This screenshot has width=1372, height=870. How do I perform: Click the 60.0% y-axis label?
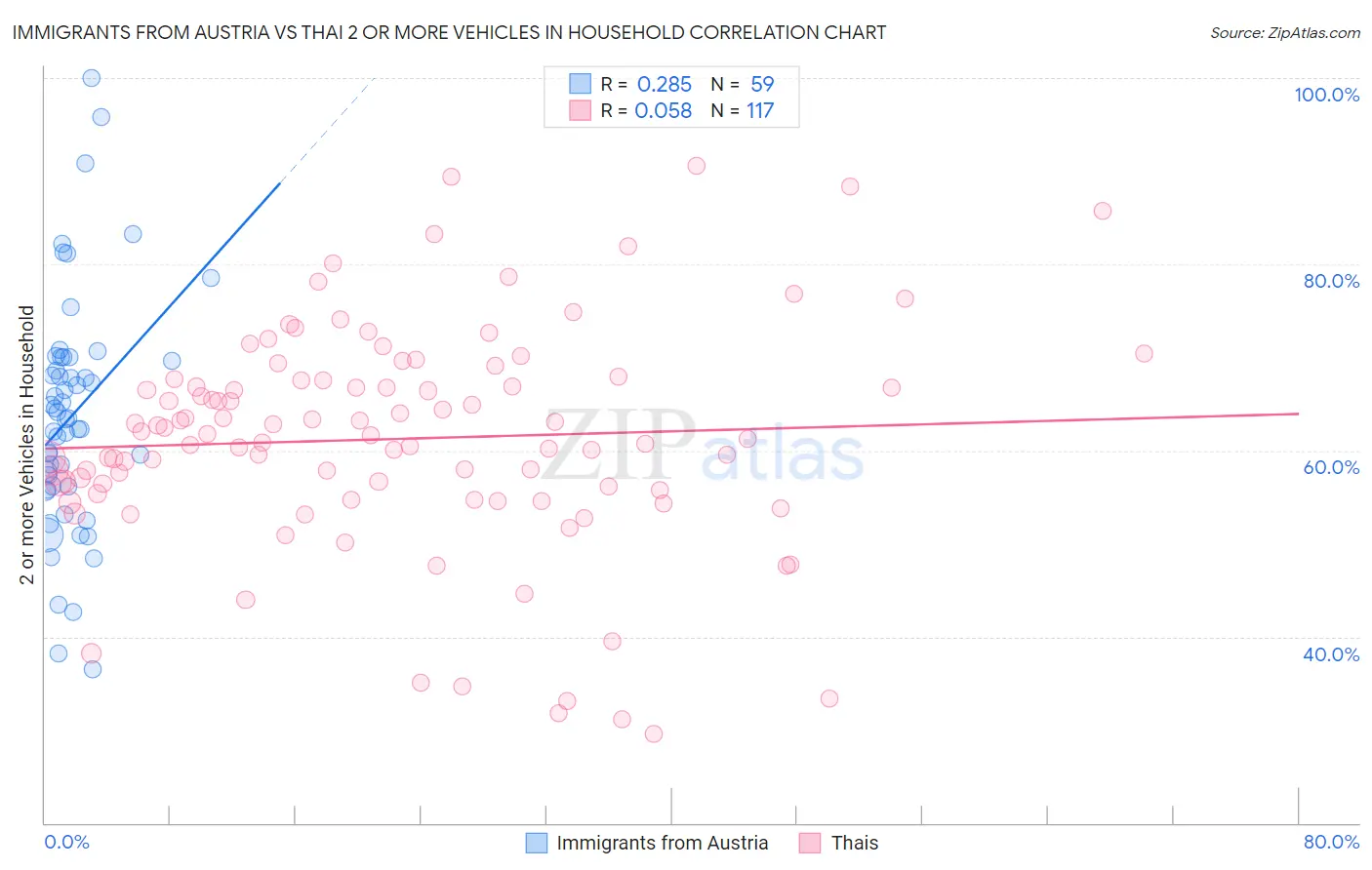pos(1331,467)
